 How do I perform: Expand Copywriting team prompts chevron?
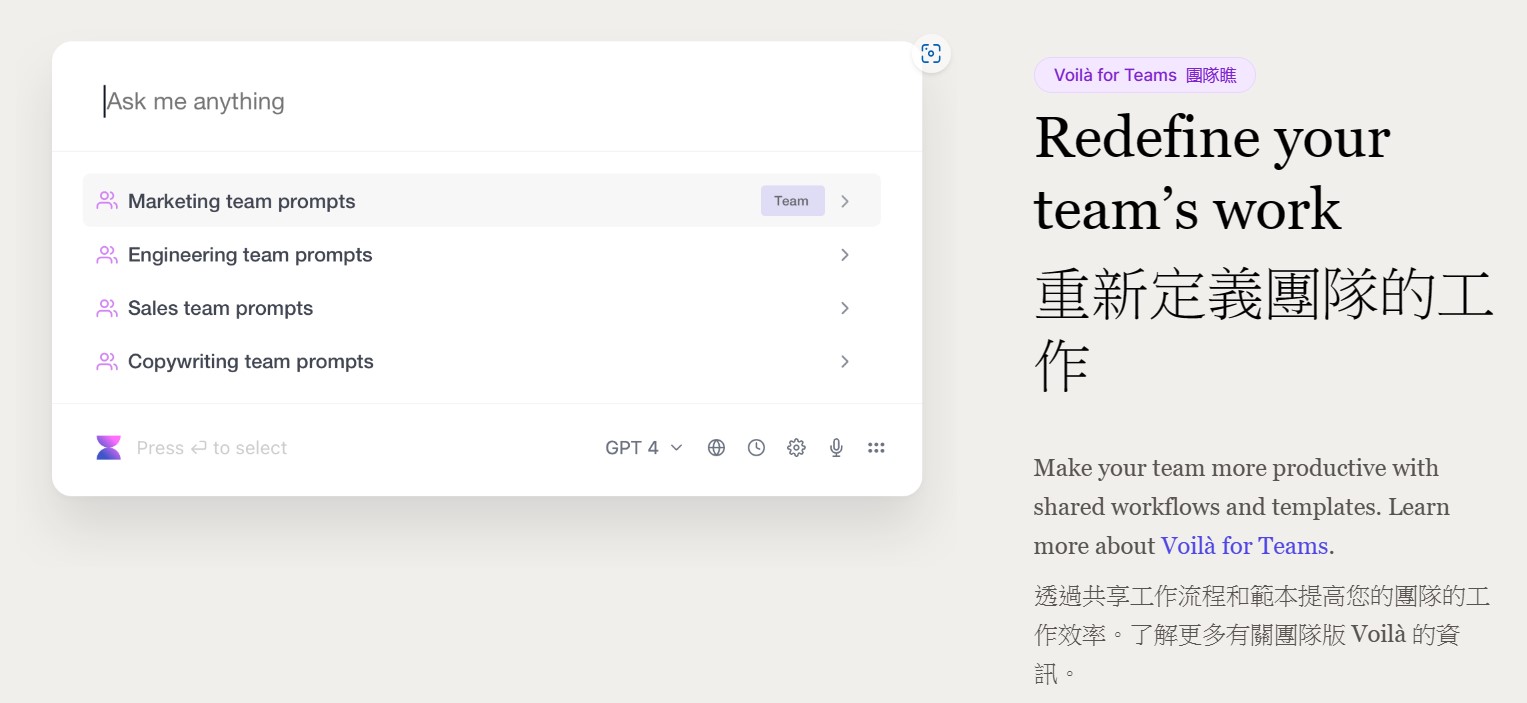[845, 362]
